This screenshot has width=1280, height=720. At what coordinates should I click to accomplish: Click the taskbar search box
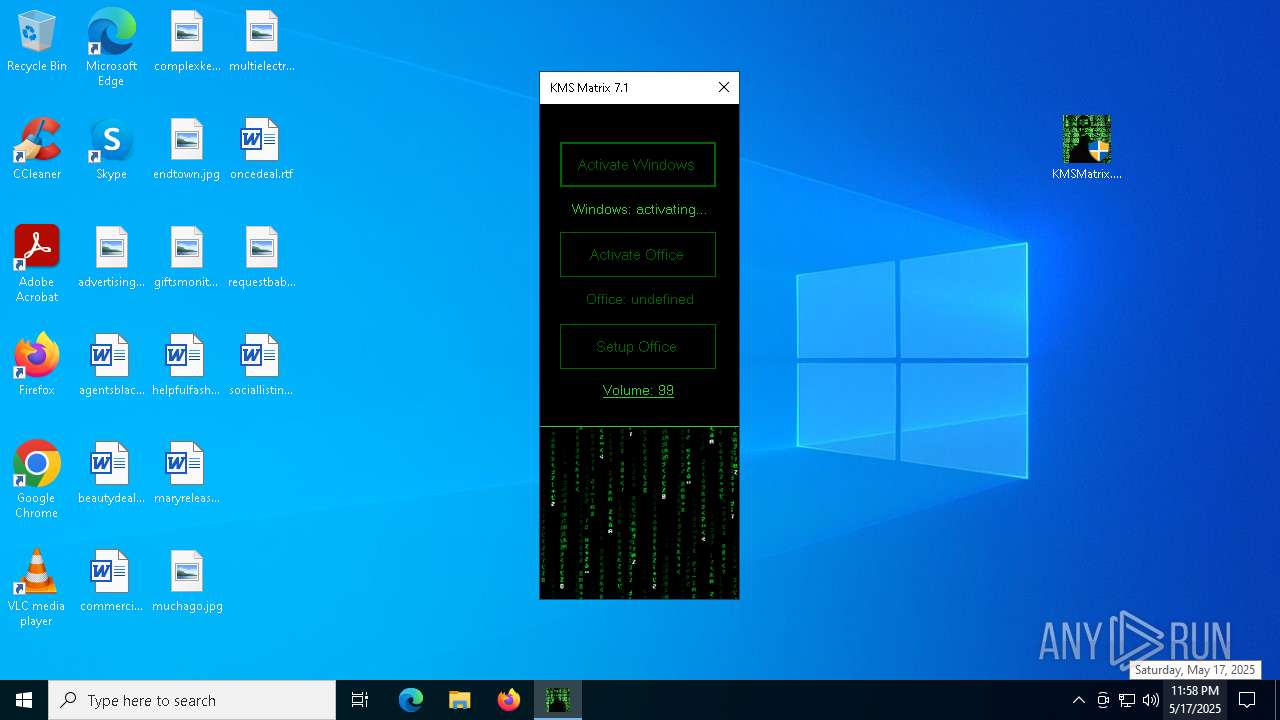(x=192, y=700)
